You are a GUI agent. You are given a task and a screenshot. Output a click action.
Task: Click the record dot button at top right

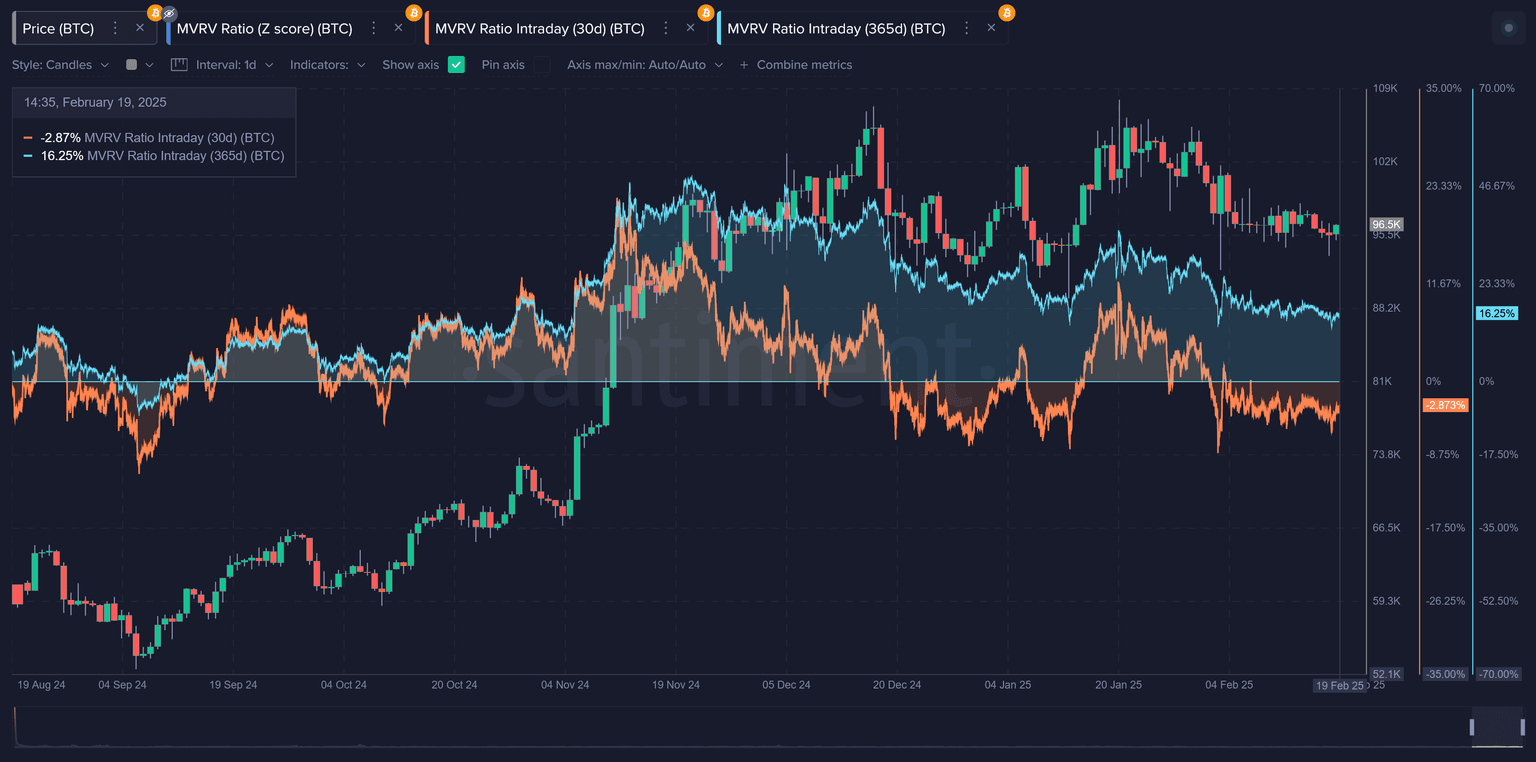click(x=1508, y=28)
